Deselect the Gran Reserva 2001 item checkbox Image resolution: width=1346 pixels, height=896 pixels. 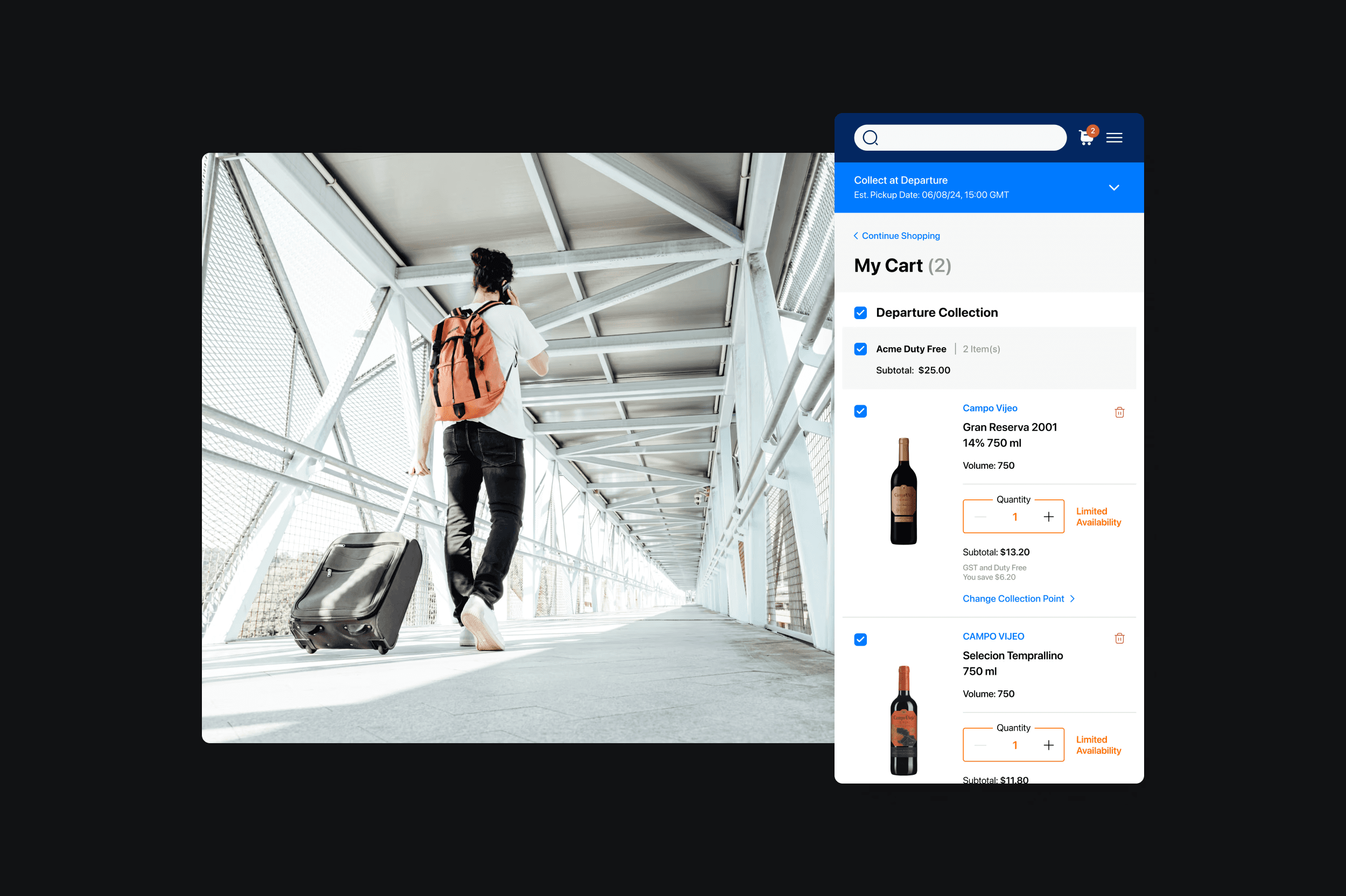(860, 412)
